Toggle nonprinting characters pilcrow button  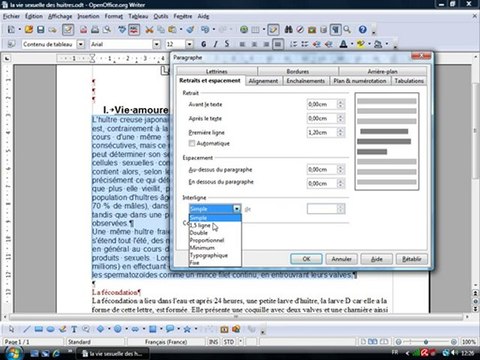pyautogui.click(x=335, y=29)
